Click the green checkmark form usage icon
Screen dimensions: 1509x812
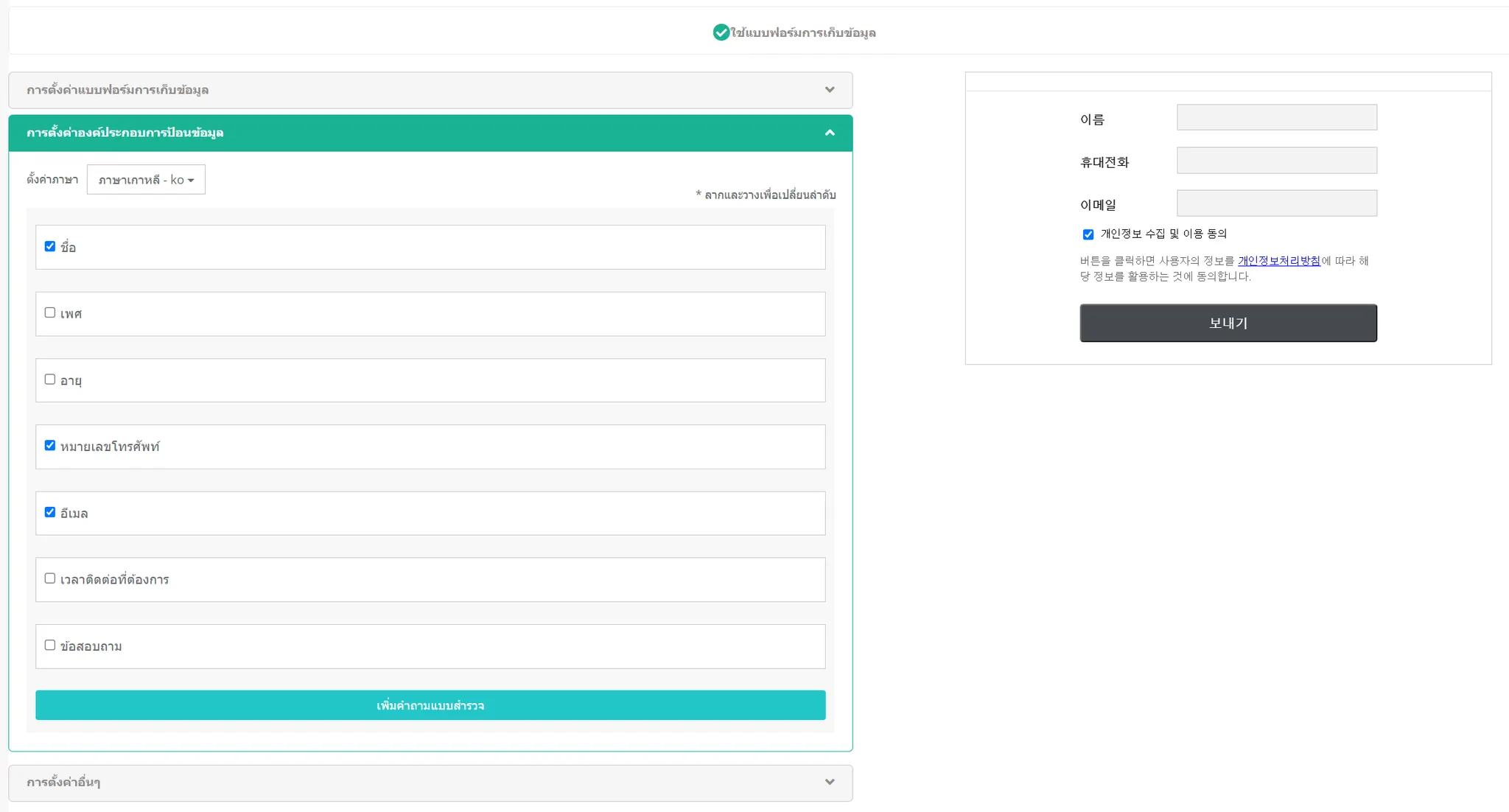click(x=721, y=32)
